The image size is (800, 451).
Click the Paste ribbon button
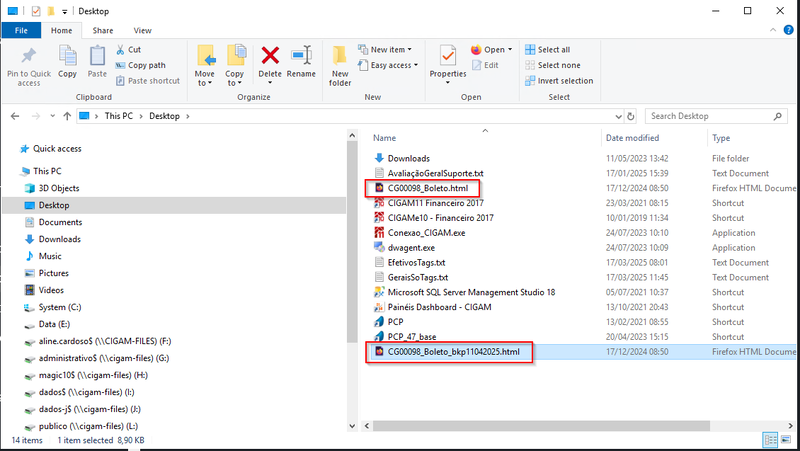coord(97,62)
